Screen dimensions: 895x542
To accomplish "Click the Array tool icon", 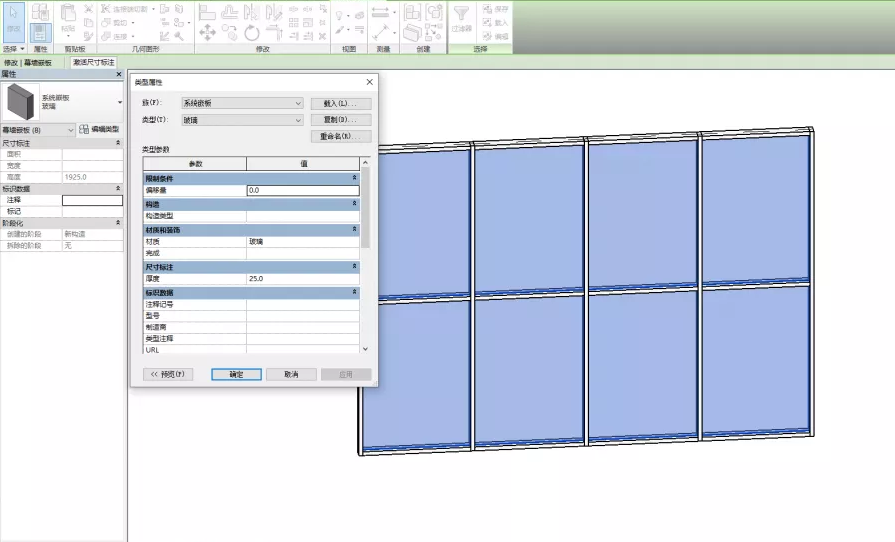I will [293, 23].
